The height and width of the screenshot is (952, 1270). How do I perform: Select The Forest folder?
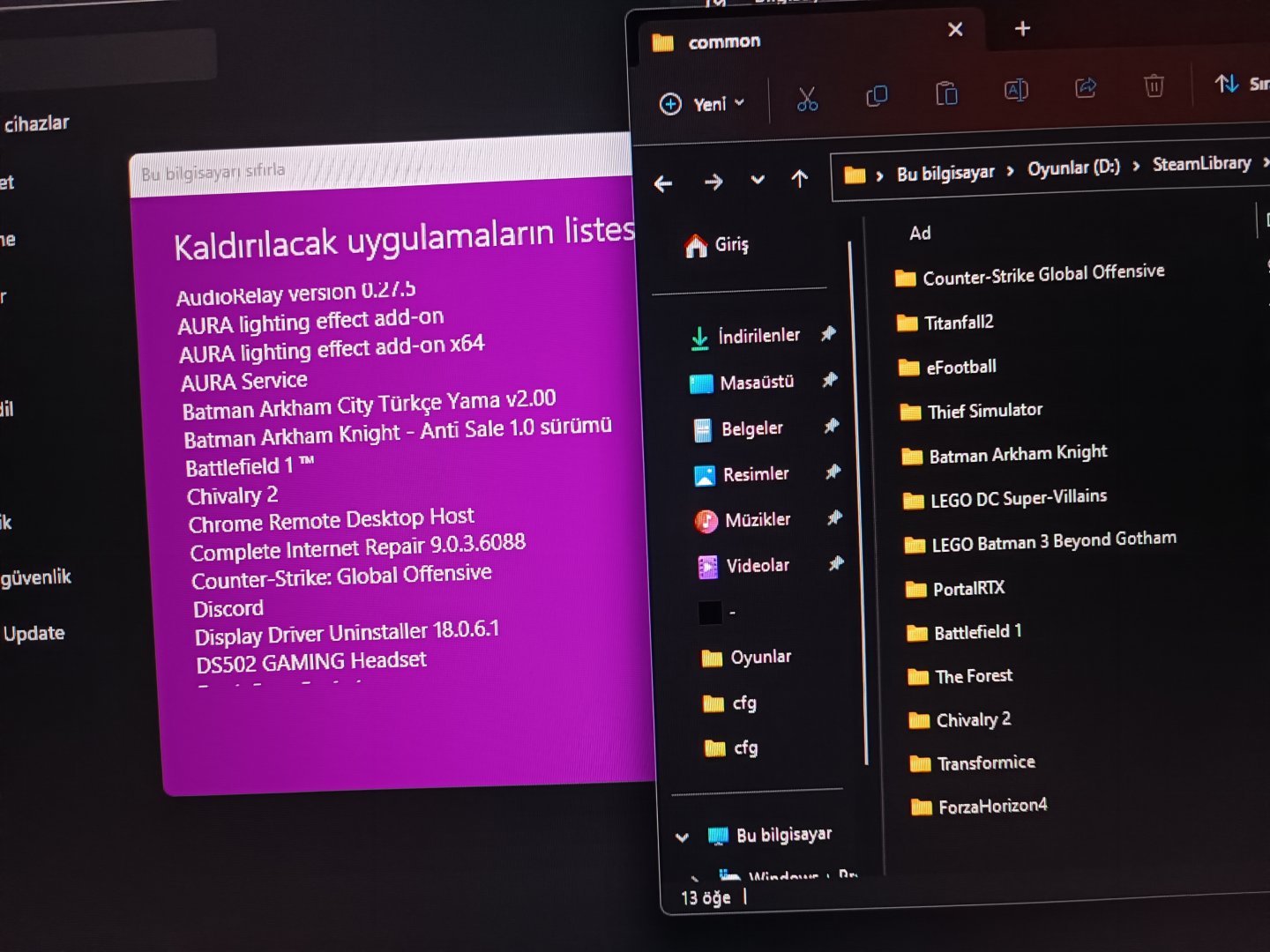point(961,676)
